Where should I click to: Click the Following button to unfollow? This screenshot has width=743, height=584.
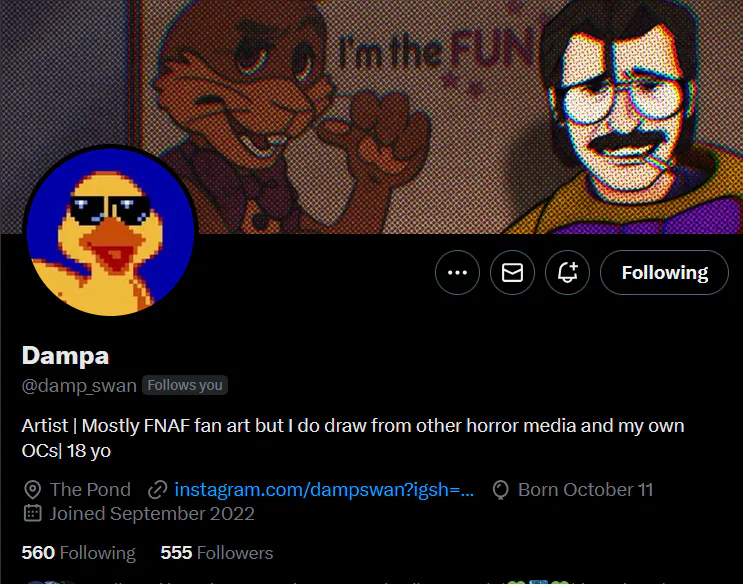tap(664, 273)
